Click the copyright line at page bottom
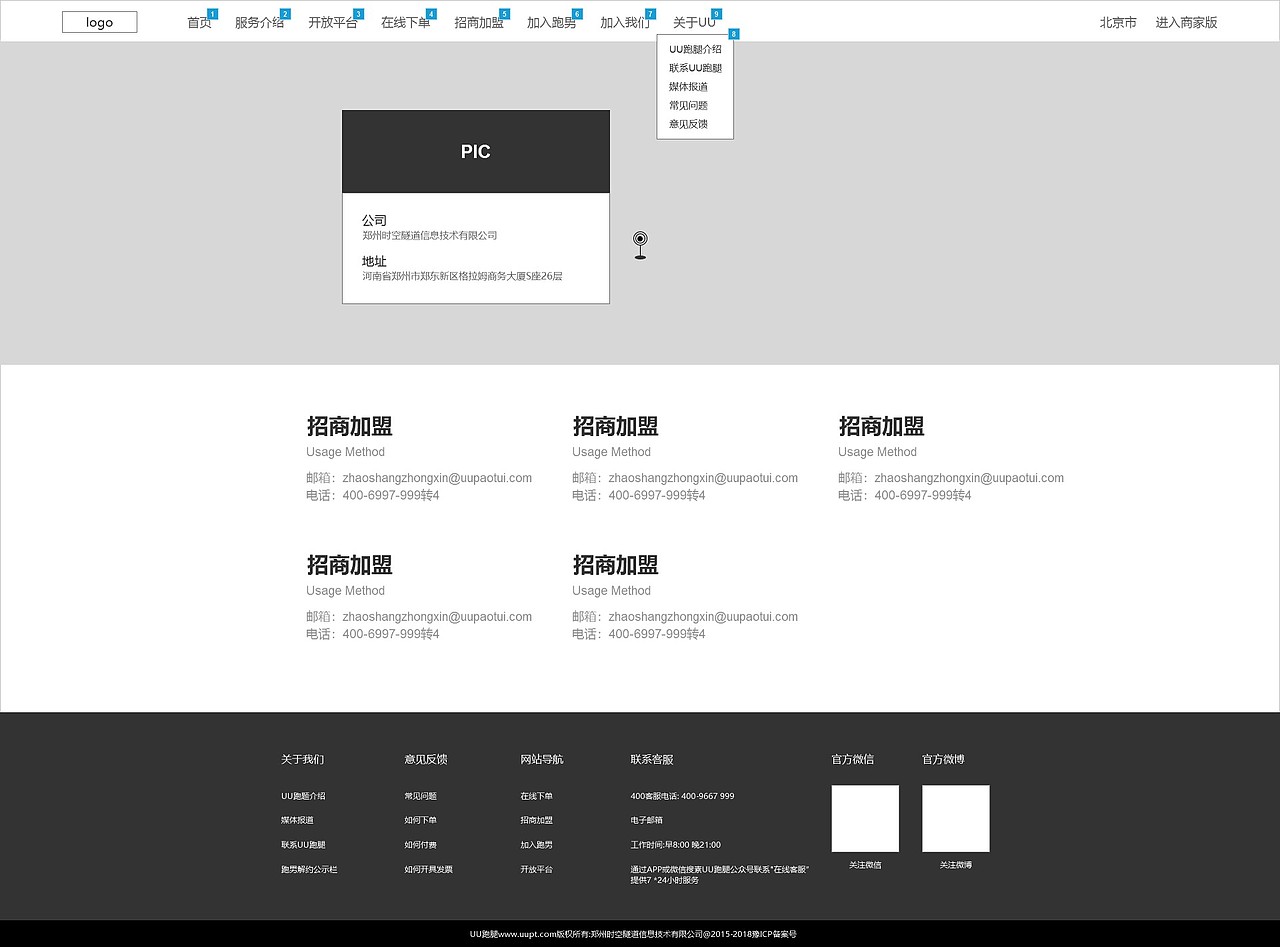The height and width of the screenshot is (947, 1280). pyautogui.click(x=633, y=934)
